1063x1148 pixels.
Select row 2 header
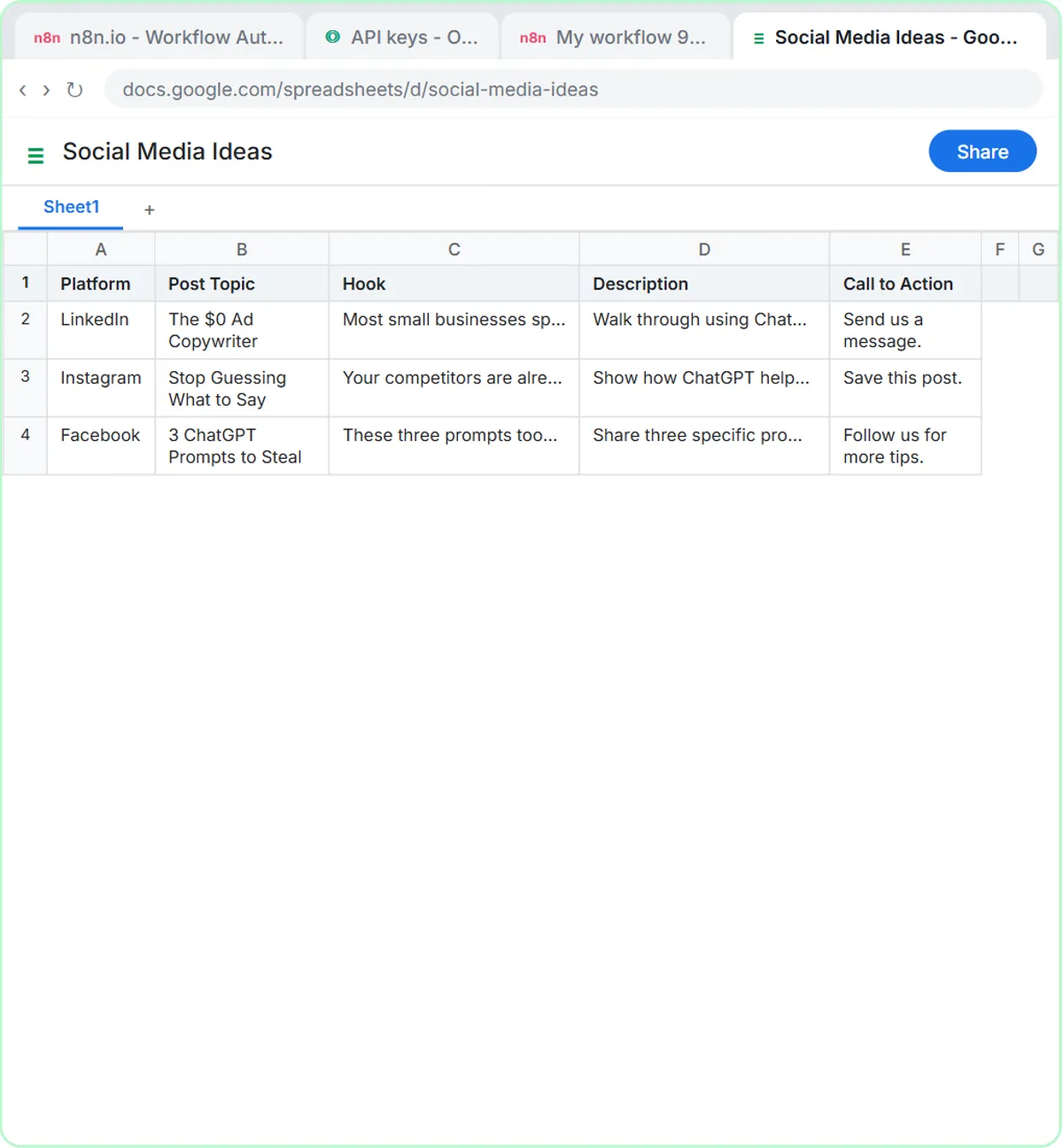pyautogui.click(x=26, y=330)
